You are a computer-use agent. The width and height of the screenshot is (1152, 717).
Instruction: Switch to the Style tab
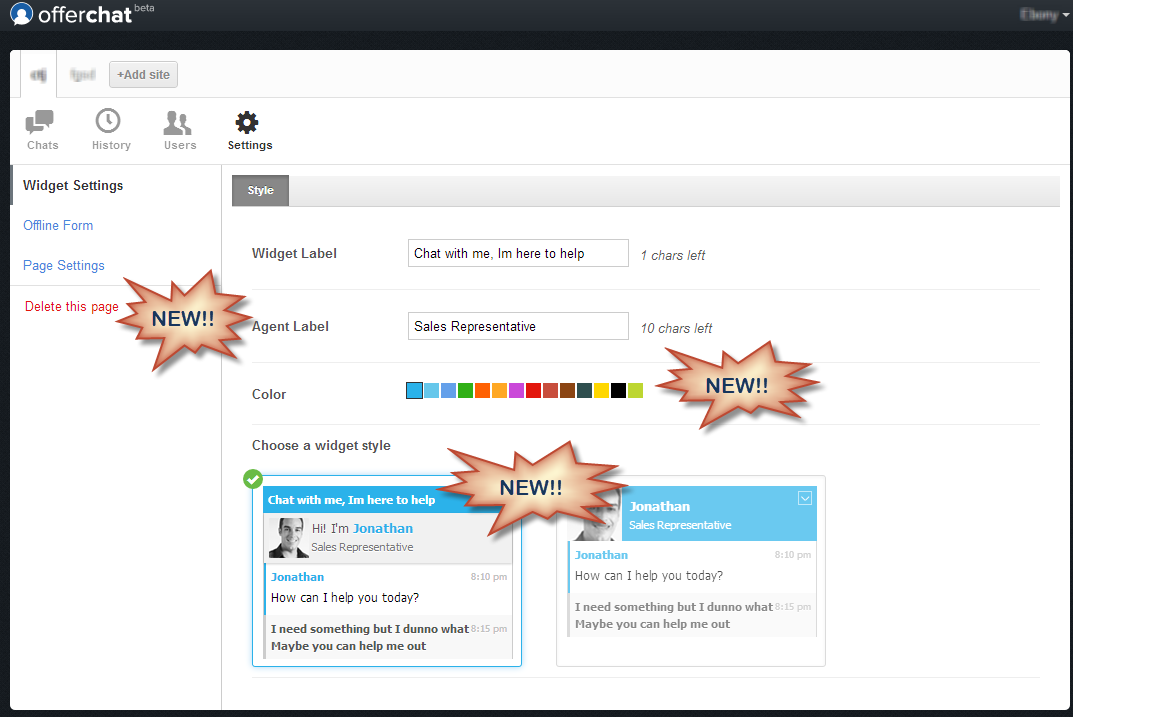coord(259,190)
